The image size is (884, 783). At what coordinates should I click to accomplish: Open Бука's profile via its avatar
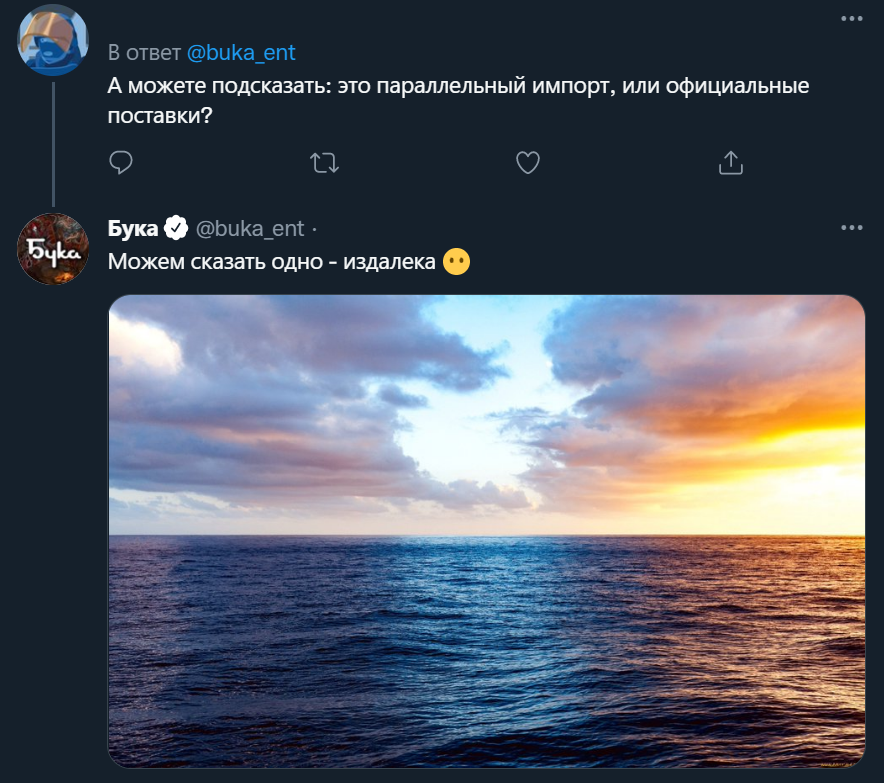click(53, 248)
